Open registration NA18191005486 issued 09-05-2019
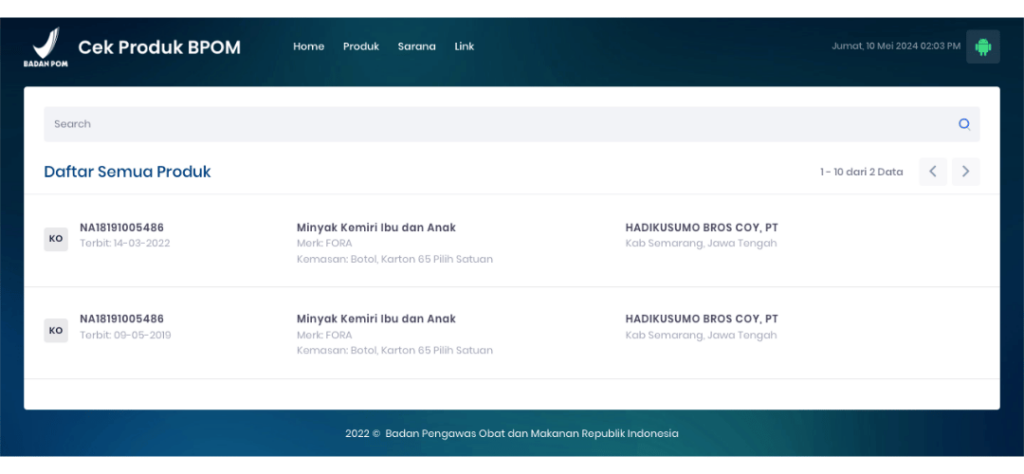 [122, 319]
